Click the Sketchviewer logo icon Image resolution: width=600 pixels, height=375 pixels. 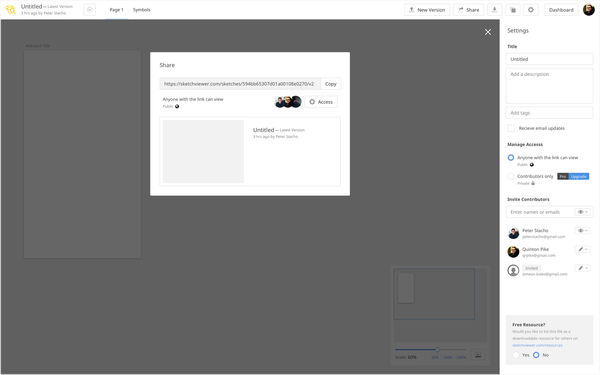10,10
